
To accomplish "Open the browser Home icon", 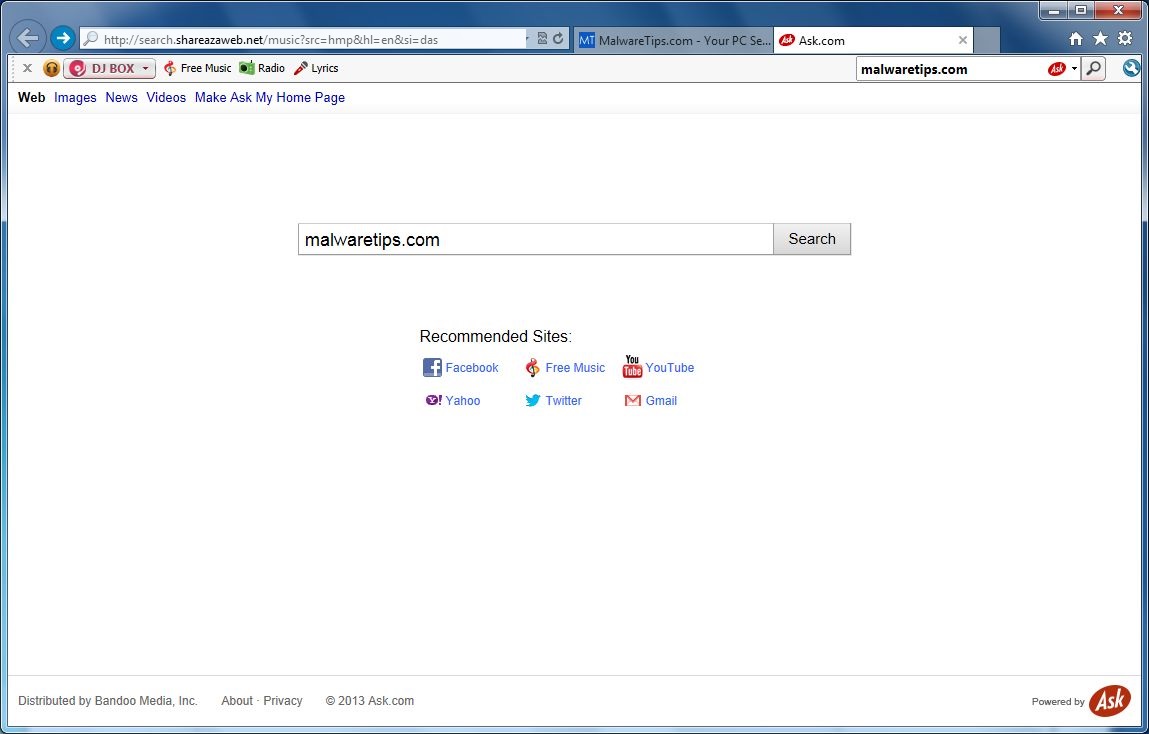I will pyautogui.click(x=1076, y=39).
